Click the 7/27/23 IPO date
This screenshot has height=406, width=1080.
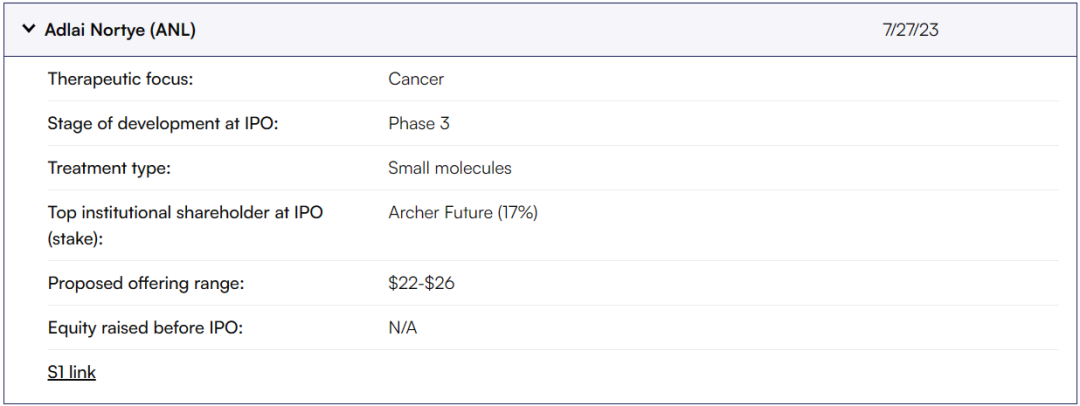click(910, 30)
